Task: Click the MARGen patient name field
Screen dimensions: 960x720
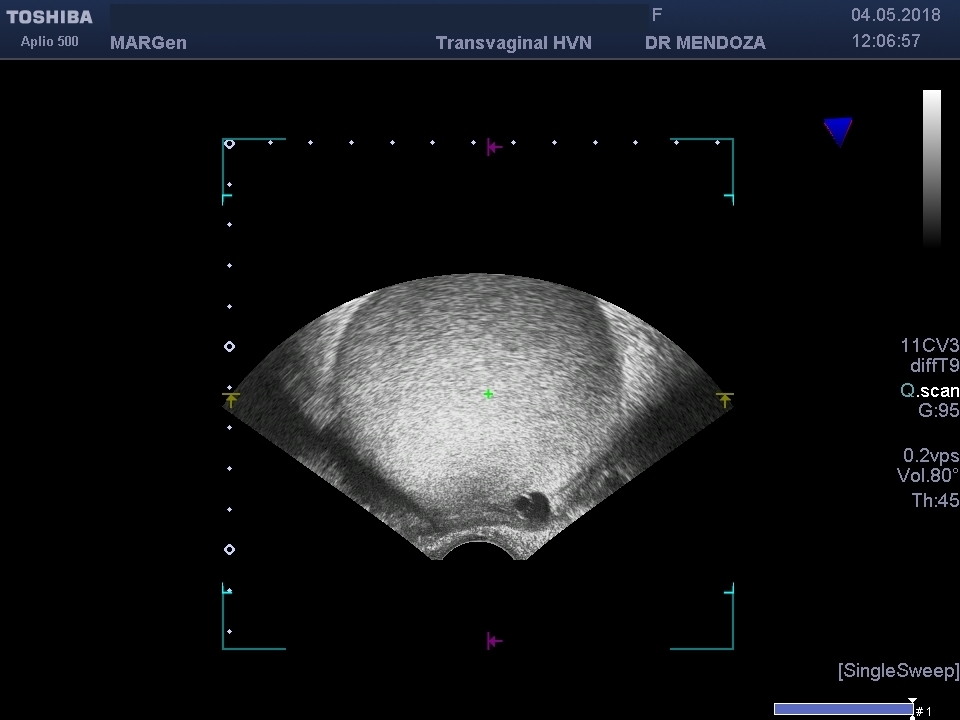Action: 148,43
